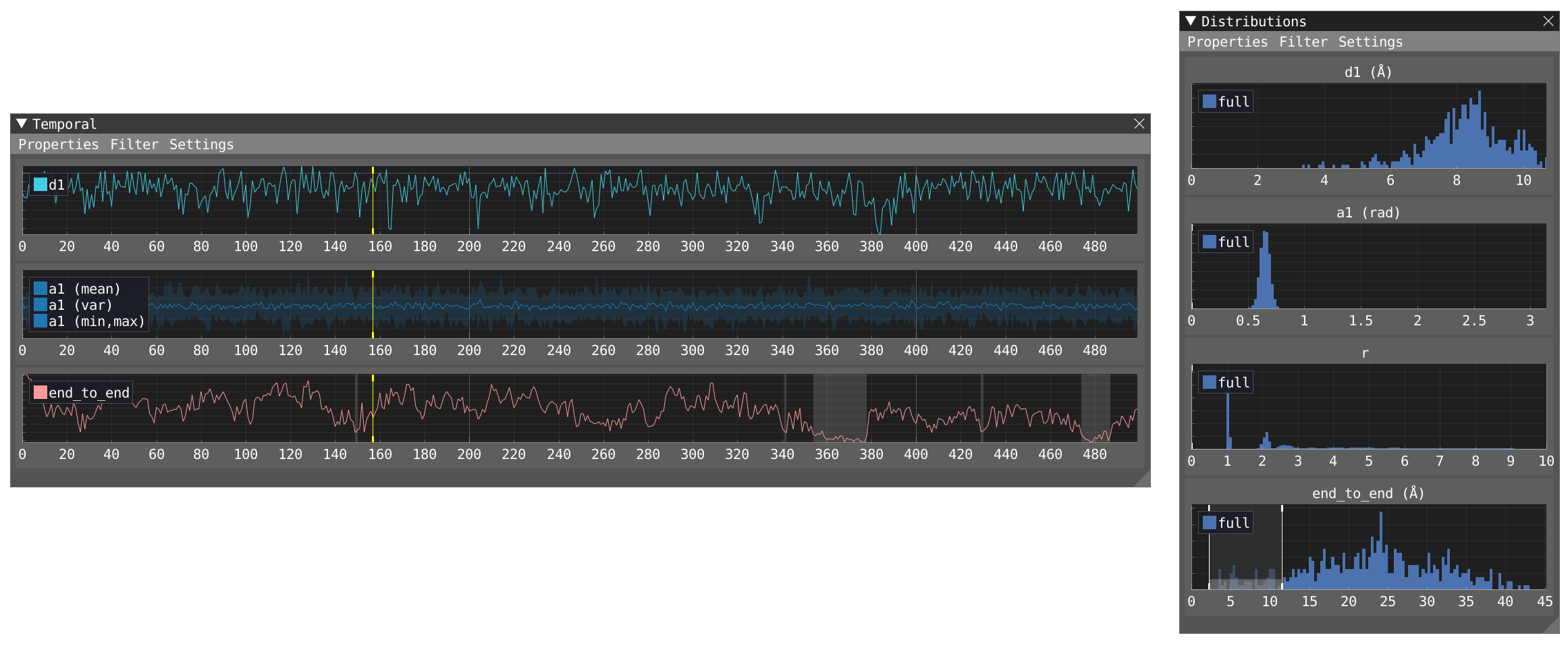Click full legend swatch in r histogram
The width and height of the screenshot is (1568, 646).
(x=1210, y=382)
